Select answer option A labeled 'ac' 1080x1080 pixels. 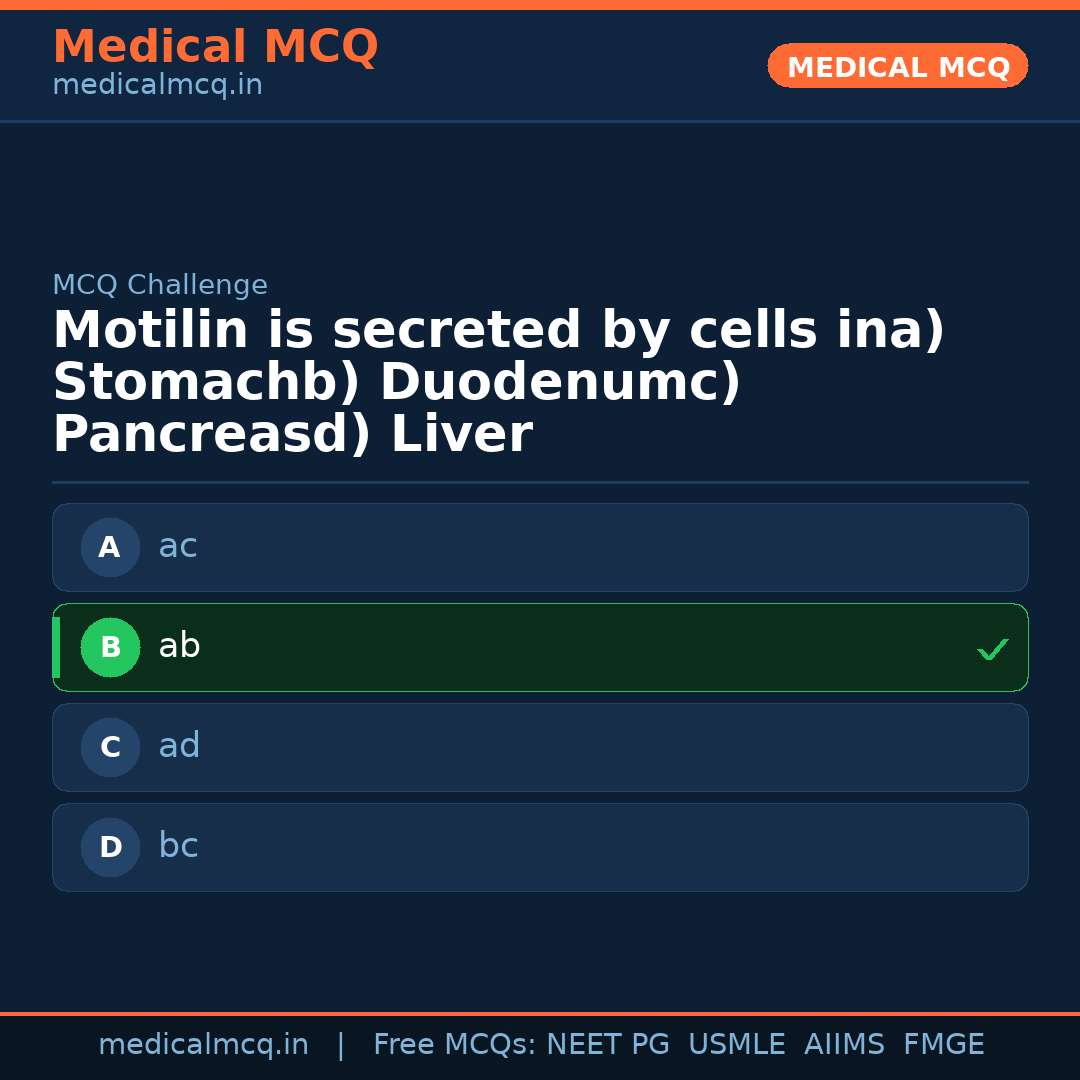point(540,547)
